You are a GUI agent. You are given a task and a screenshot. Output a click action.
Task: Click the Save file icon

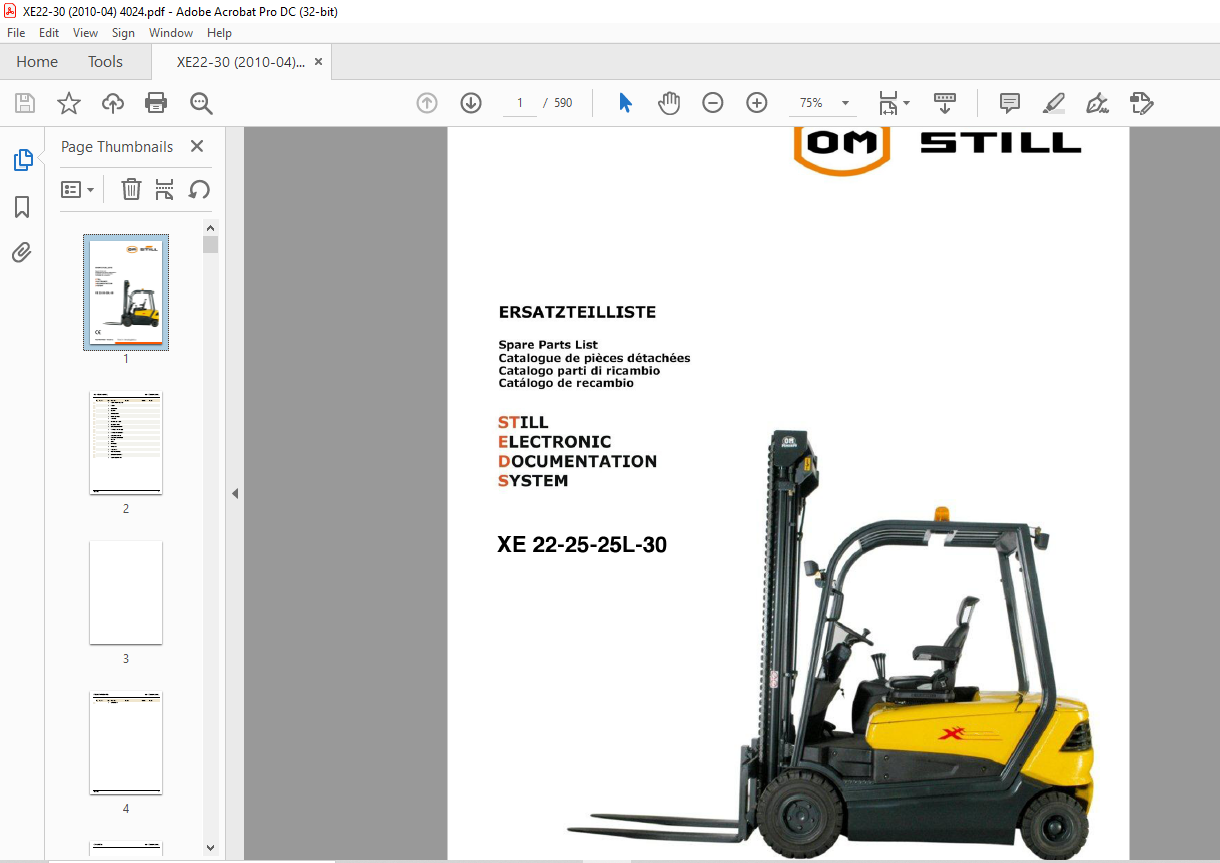(25, 103)
